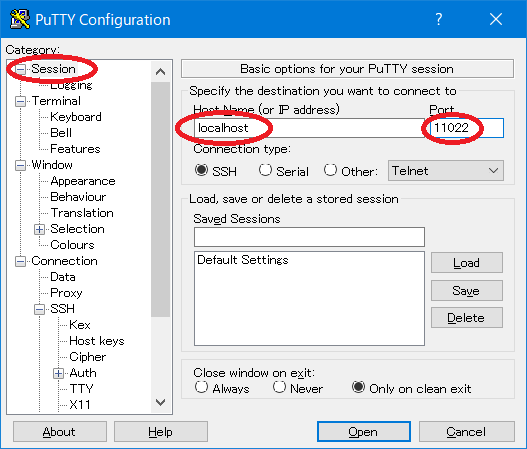Collapse the Terminal category node

pyautogui.click(x=21, y=101)
